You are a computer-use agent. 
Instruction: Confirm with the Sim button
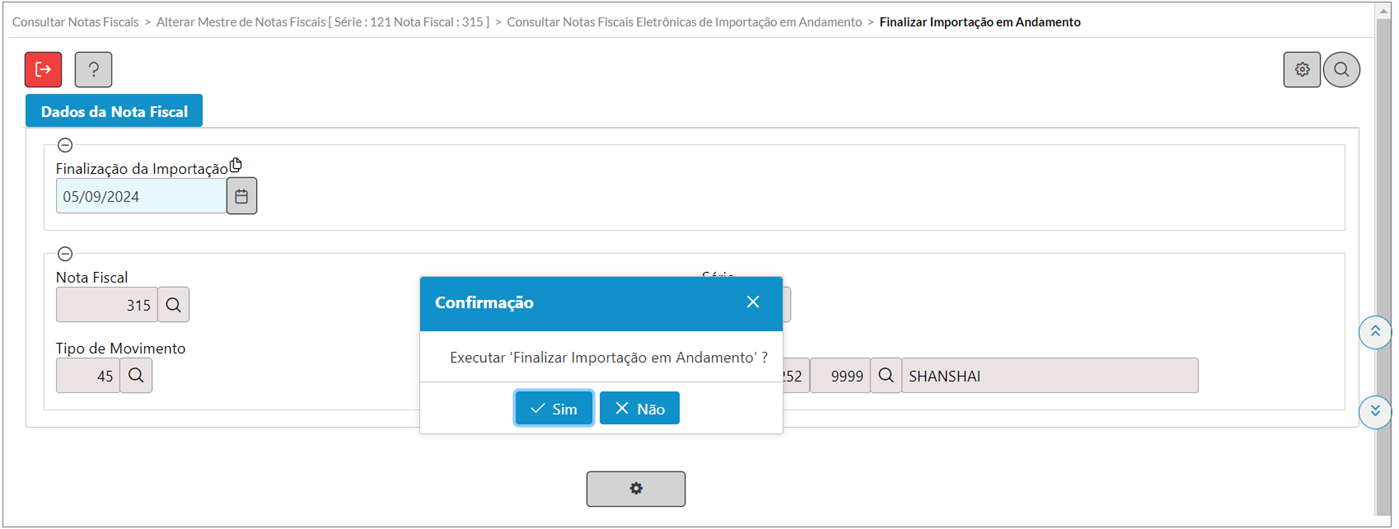(554, 408)
